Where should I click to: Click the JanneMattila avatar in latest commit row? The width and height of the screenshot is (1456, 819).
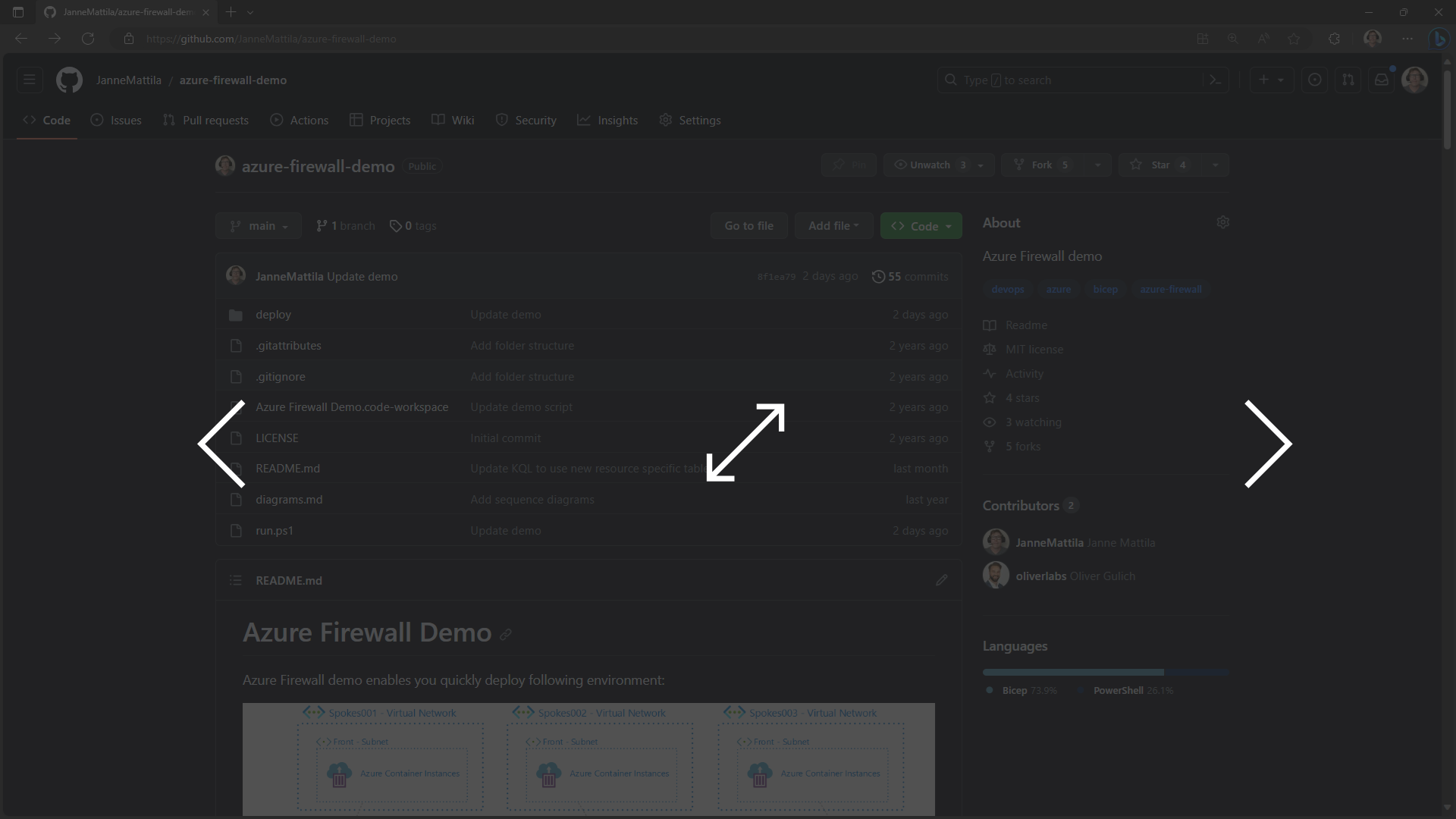pyautogui.click(x=236, y=275)
